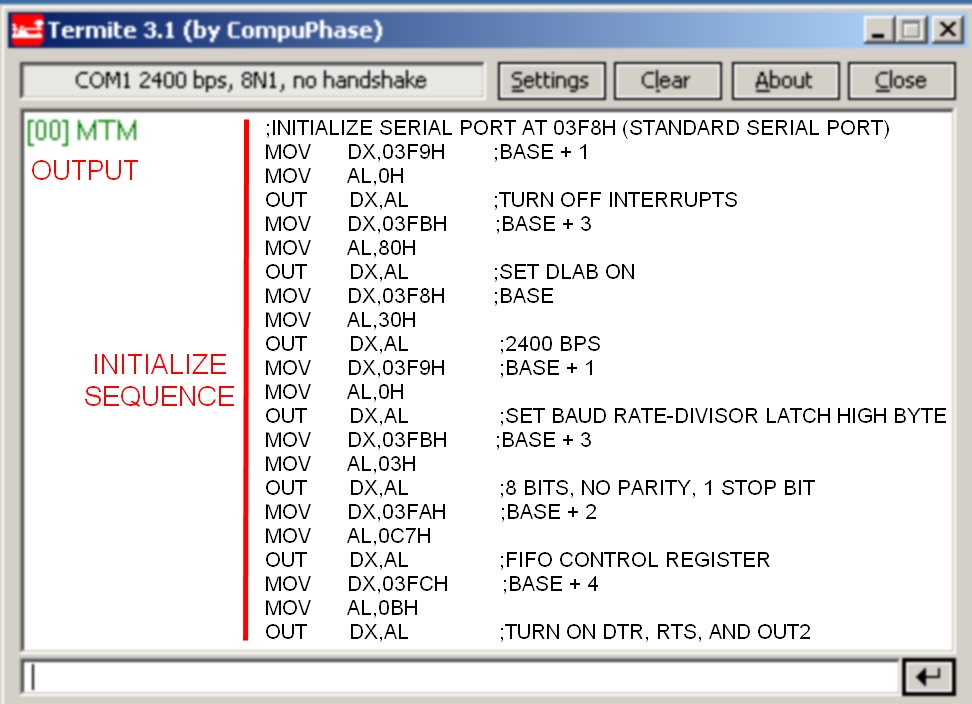Maximize the Termite 3.1 window
The width and height of the screenshot is (972, 704).
pyautogui.click(x=912, y=30)
